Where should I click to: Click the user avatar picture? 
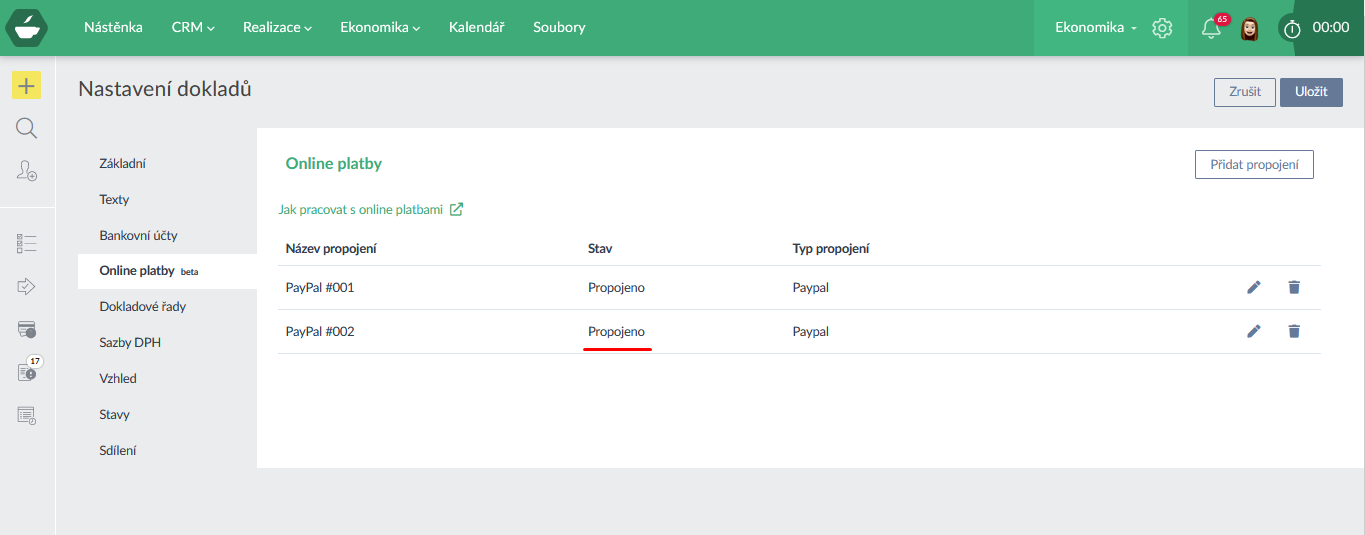[x=1249, y=28]
